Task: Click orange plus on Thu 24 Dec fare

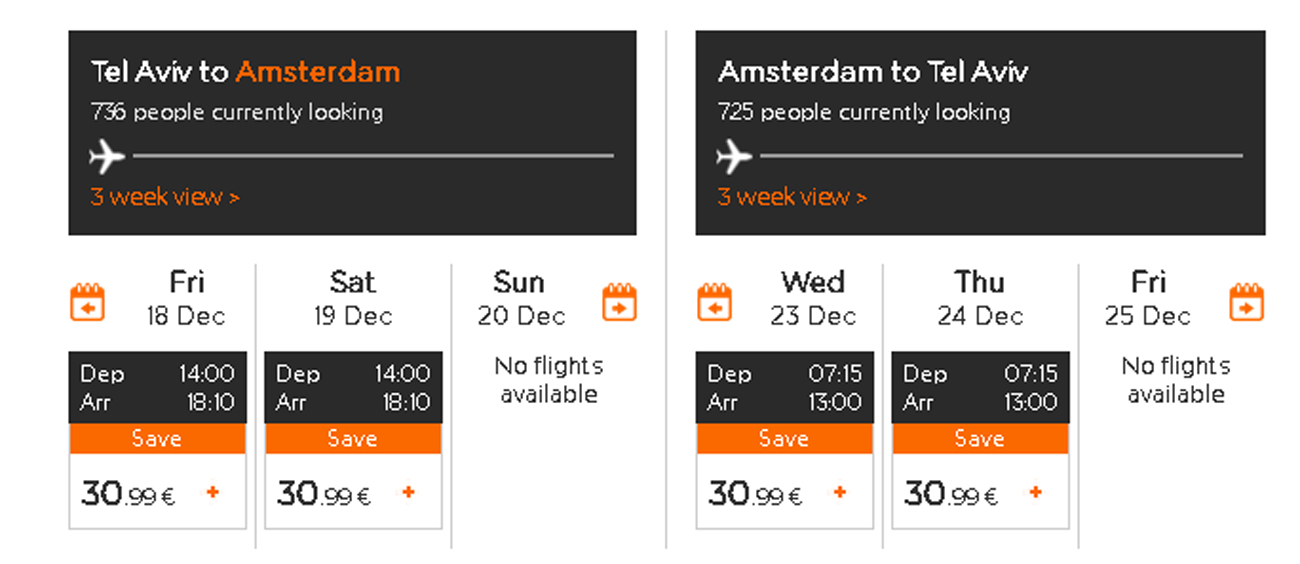Action: (1035, 492)
